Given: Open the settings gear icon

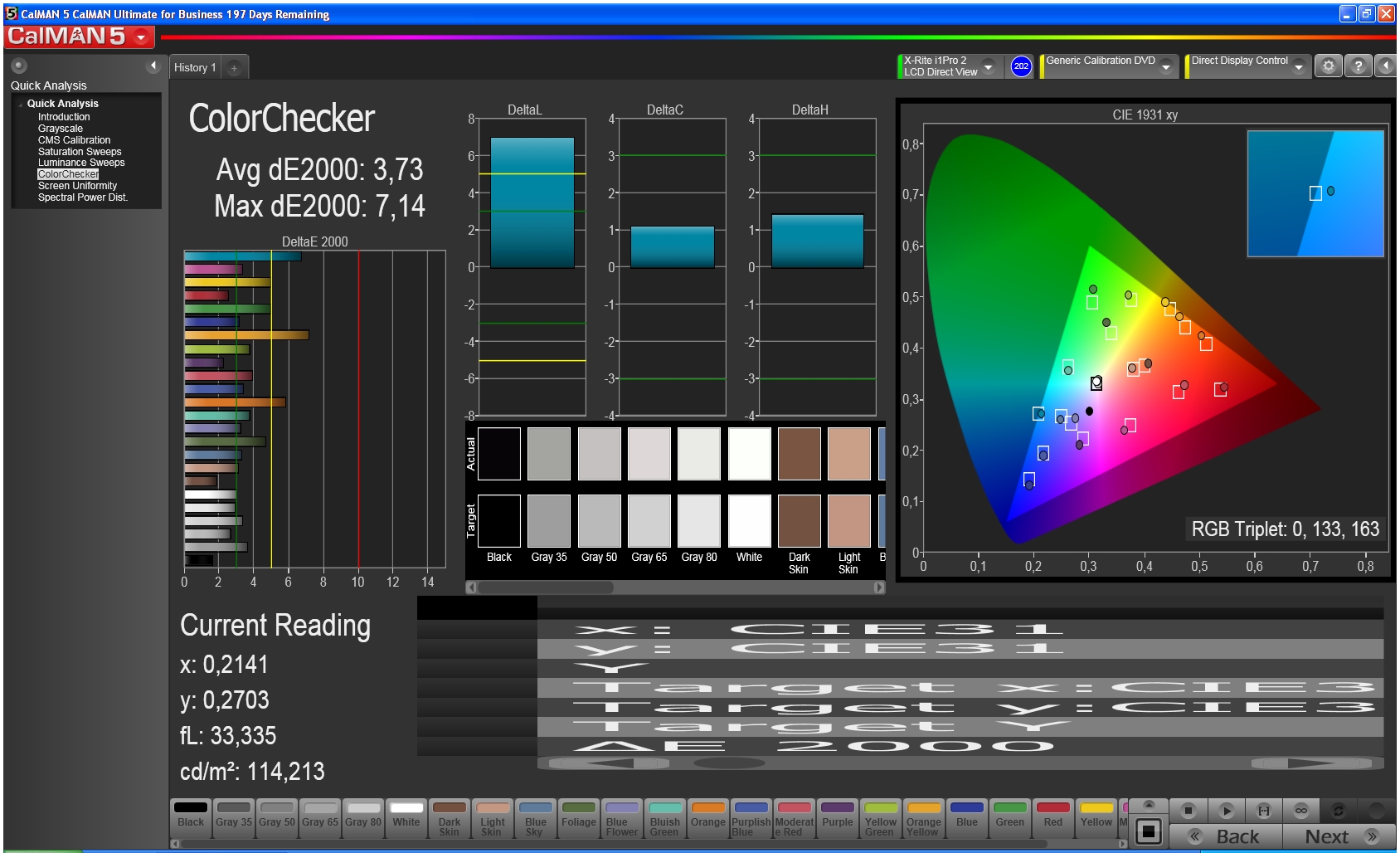Looking at the screenshot, I should click(x=1328, y=66).
